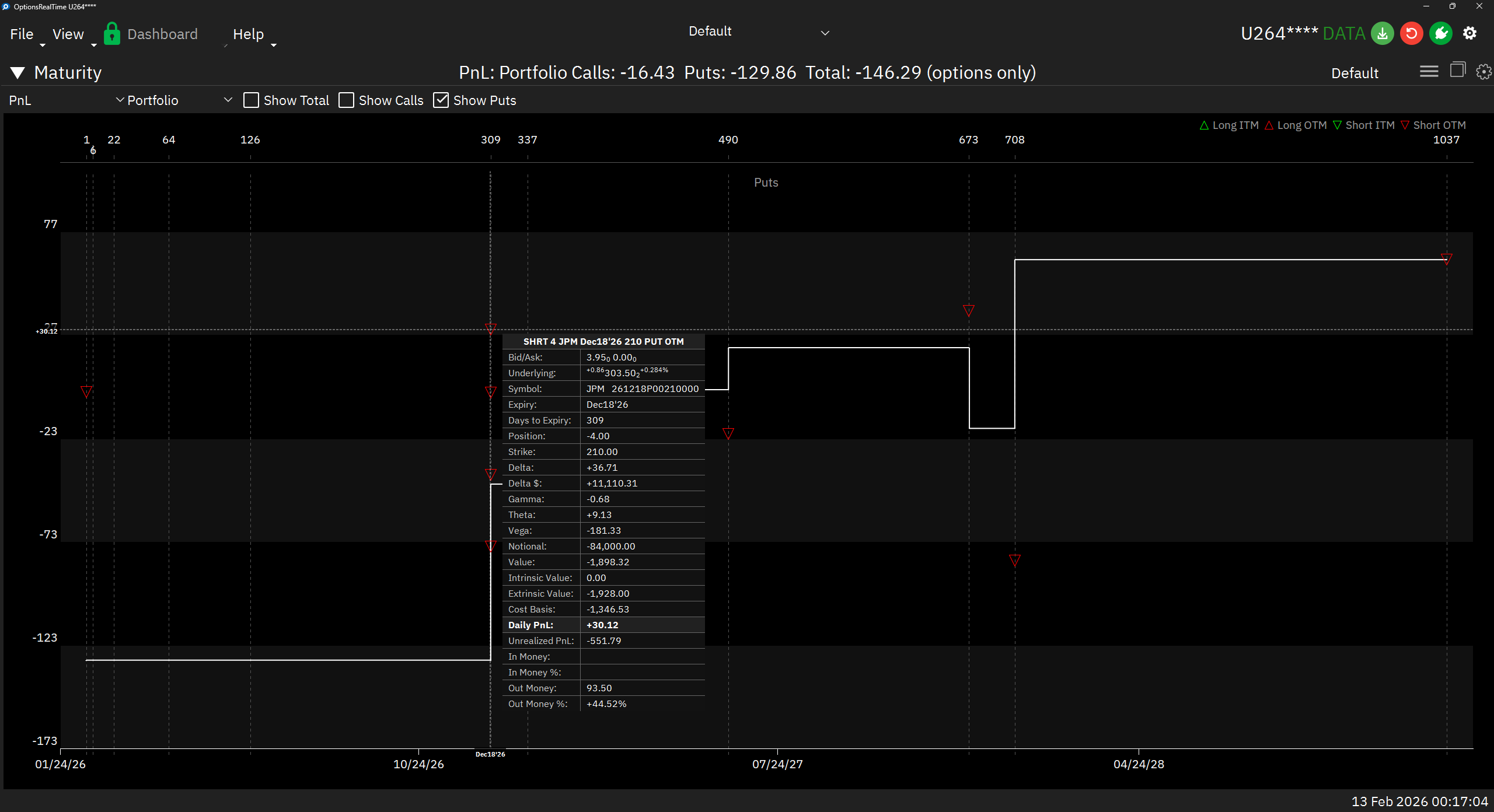Open the Maturity panel hamburger menu
This screenshot has width=1494, height=812.
point(1429,72)
